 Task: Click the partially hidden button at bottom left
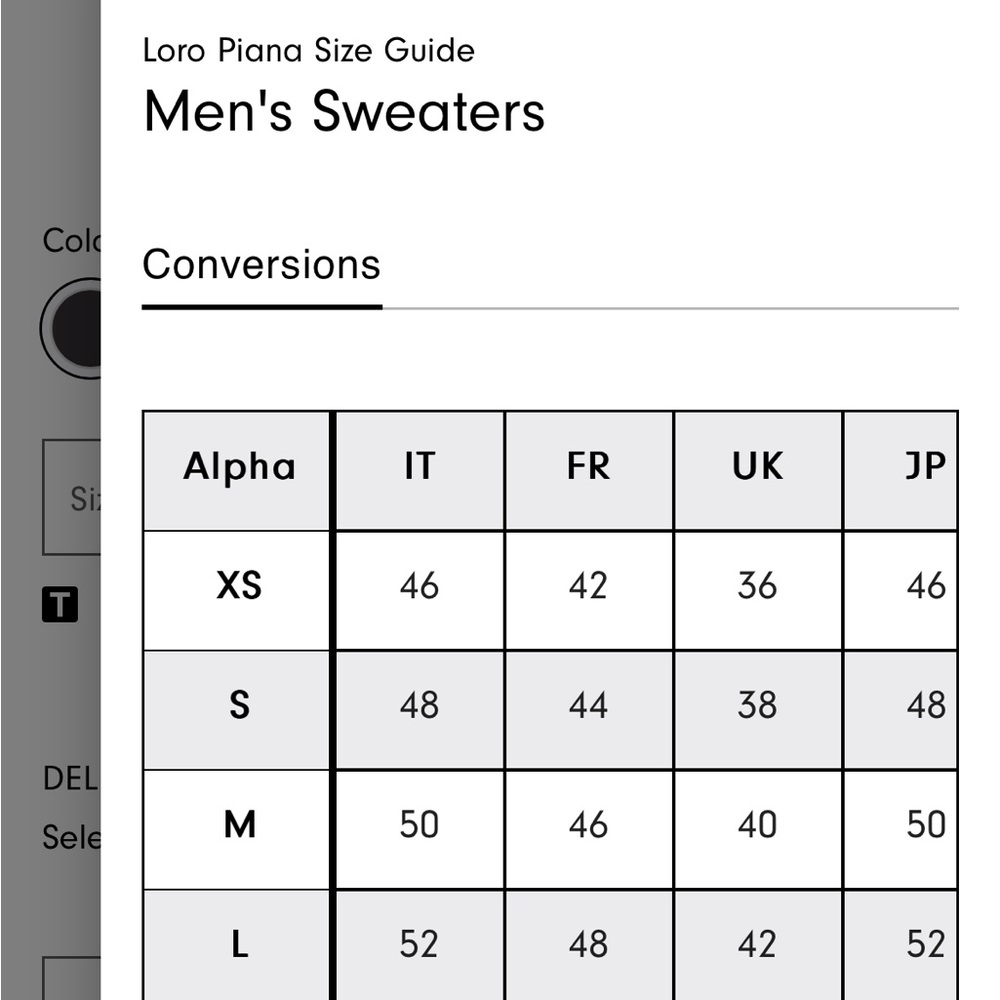click(71, 978)
